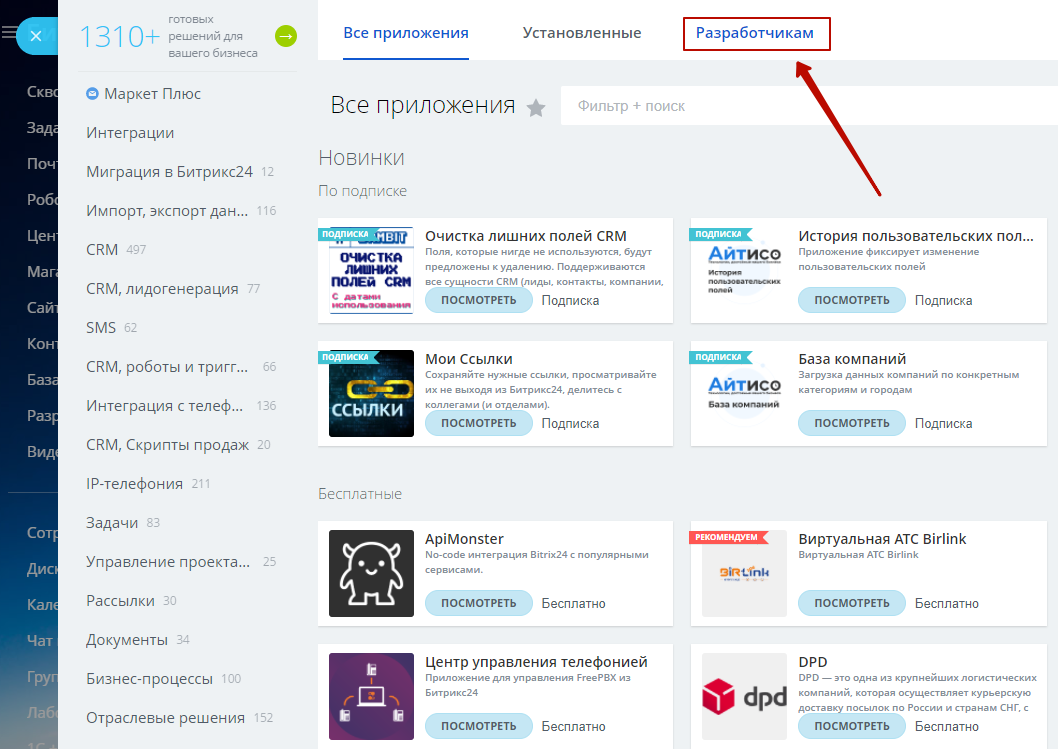Open the Мои Ссылки app thumbnail

371,393
